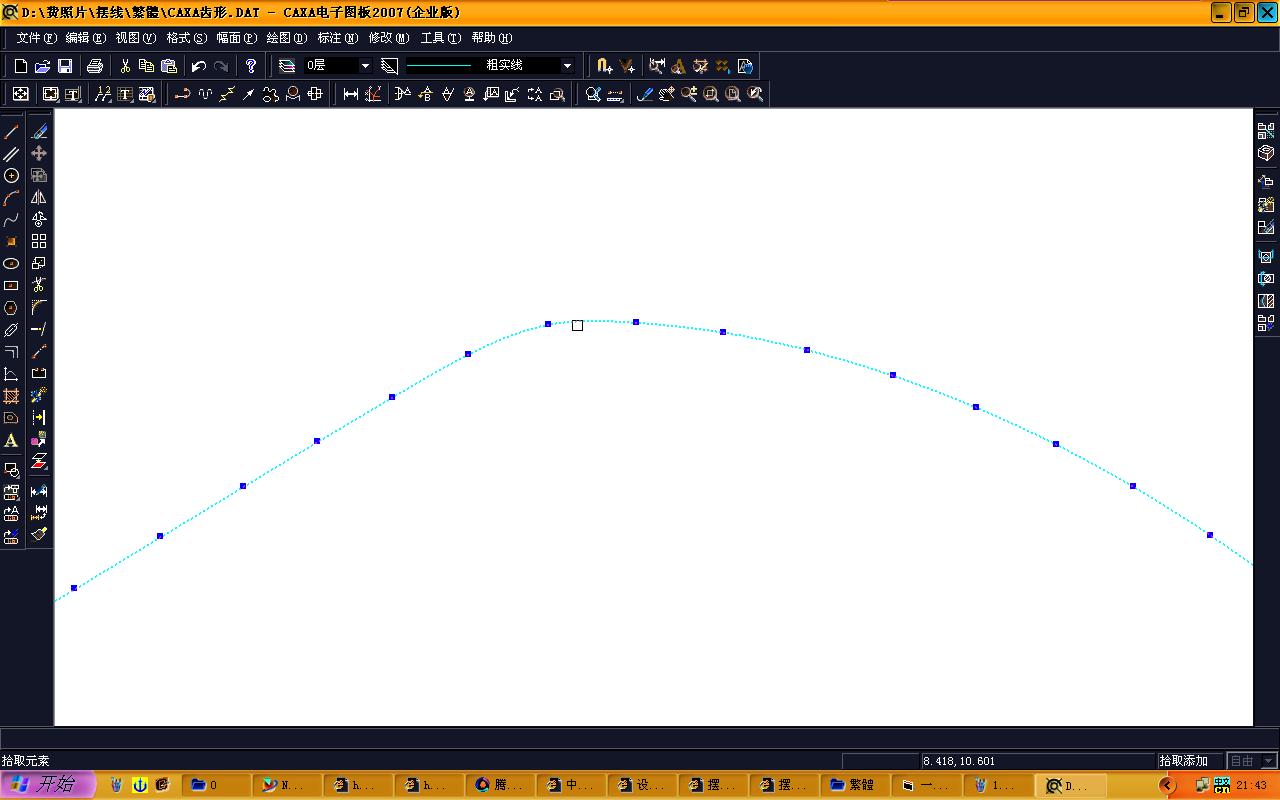
Task: Select the Spline curve tool
Action: [x=12, y=220]
